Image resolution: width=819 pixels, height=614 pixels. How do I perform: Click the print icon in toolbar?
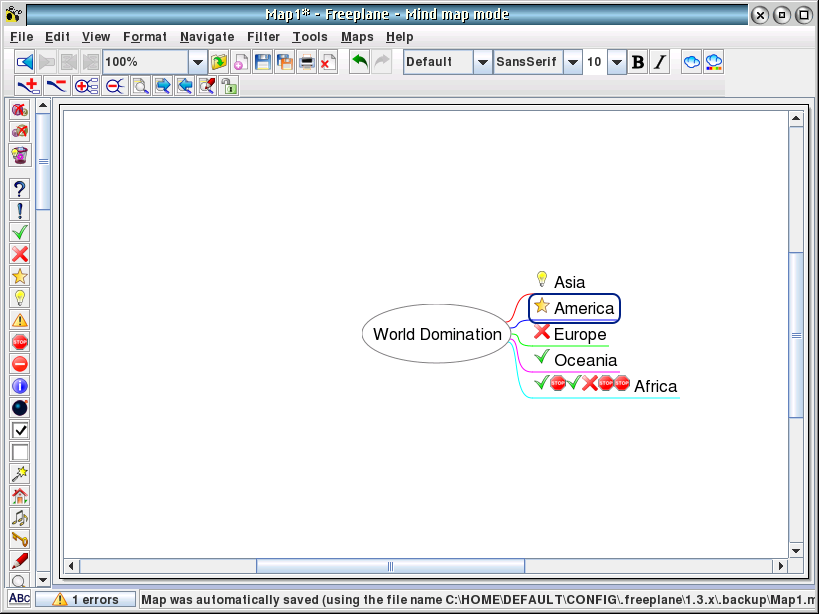[307, 62]
